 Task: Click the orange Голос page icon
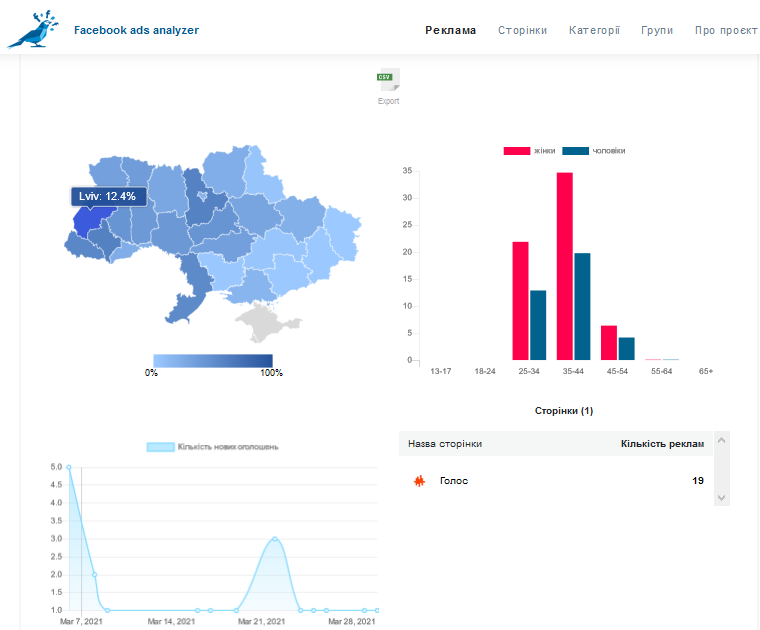(419, 481)
